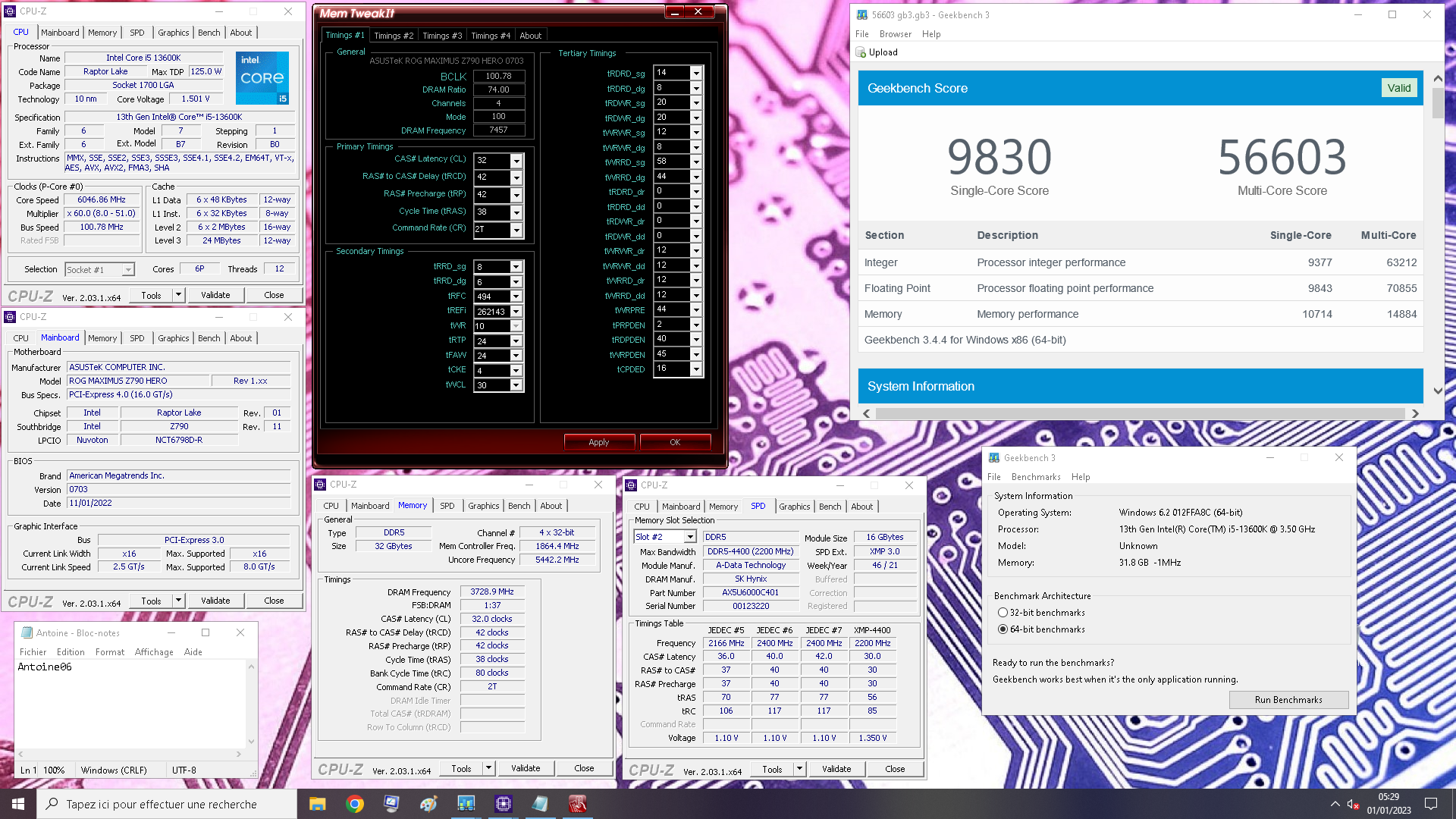The height and width of the screenshot is (819, 1456).
Task: Click the taskbar search box
Action: [166, 804]
